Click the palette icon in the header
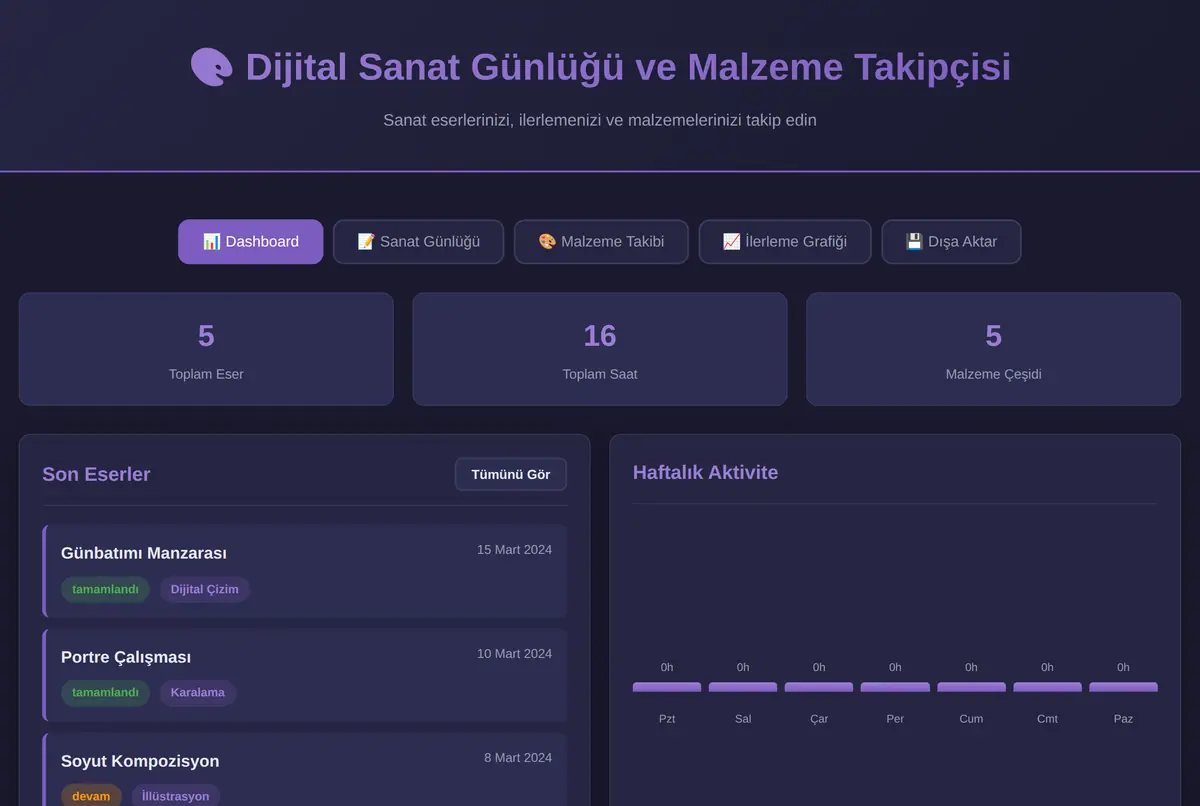 211,68
